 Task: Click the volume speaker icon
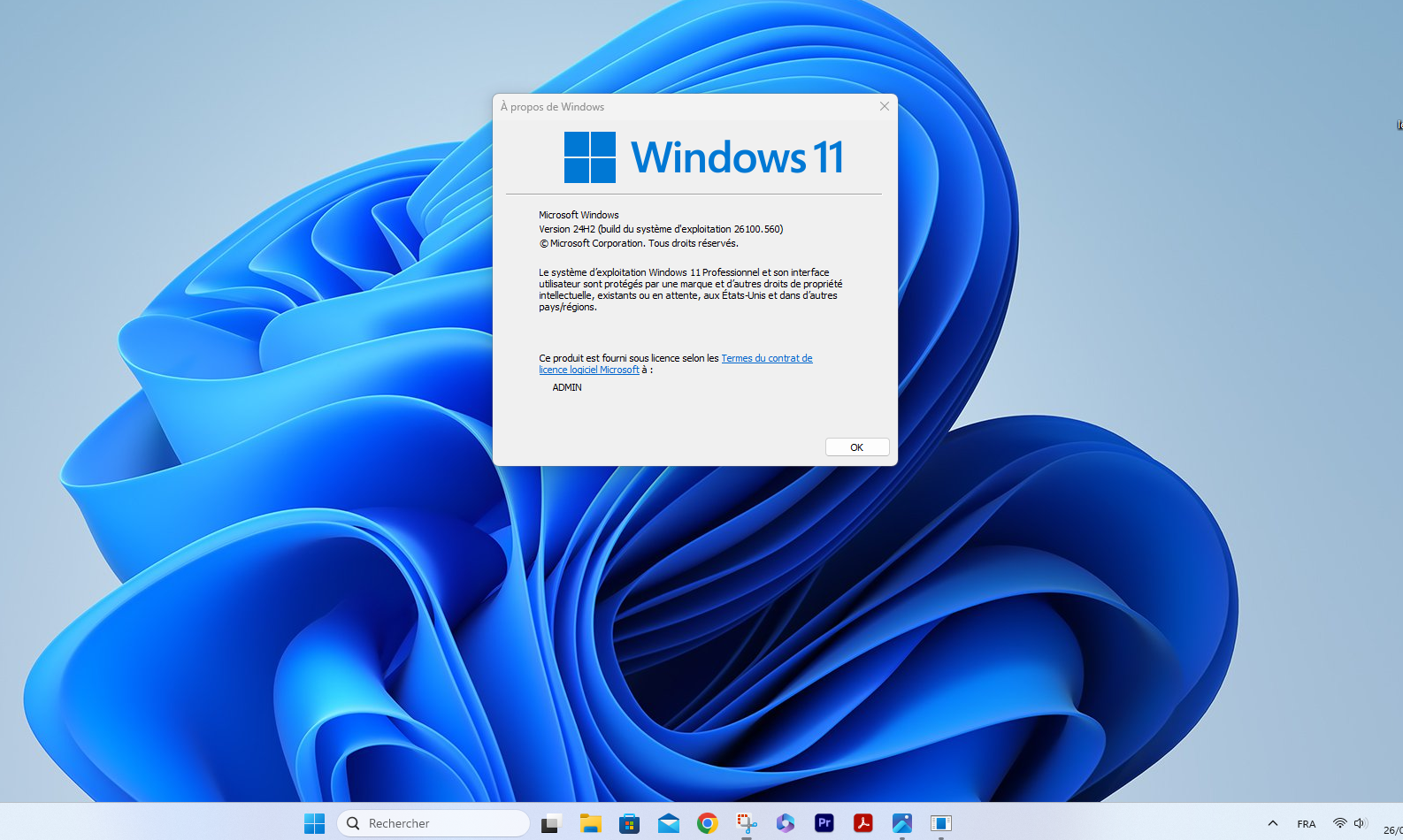1361,823
